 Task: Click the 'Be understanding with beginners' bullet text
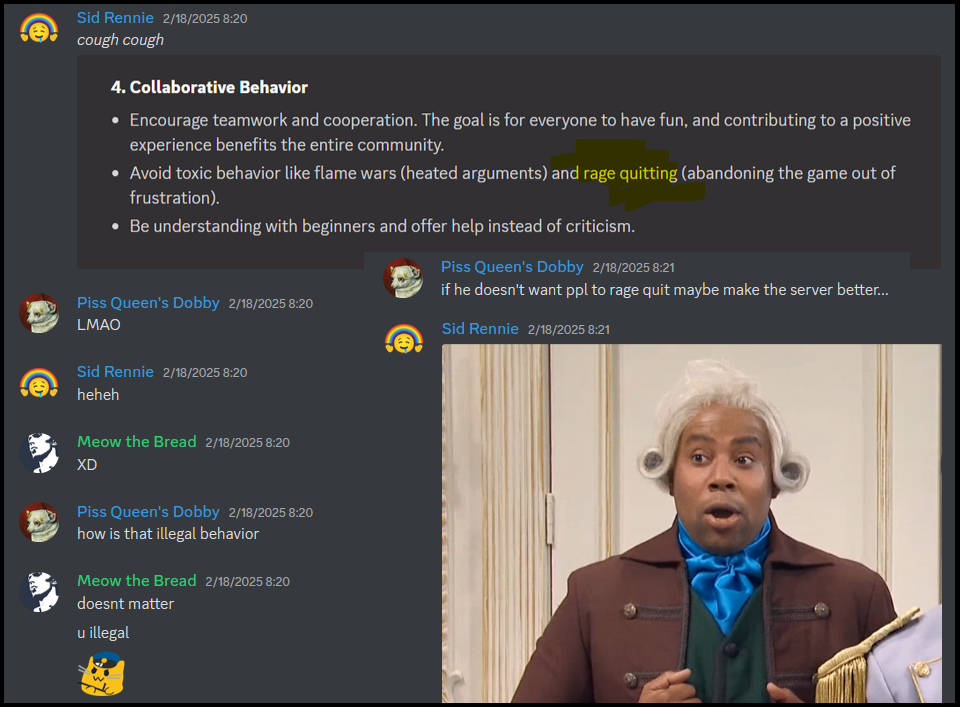click(382, 226)
